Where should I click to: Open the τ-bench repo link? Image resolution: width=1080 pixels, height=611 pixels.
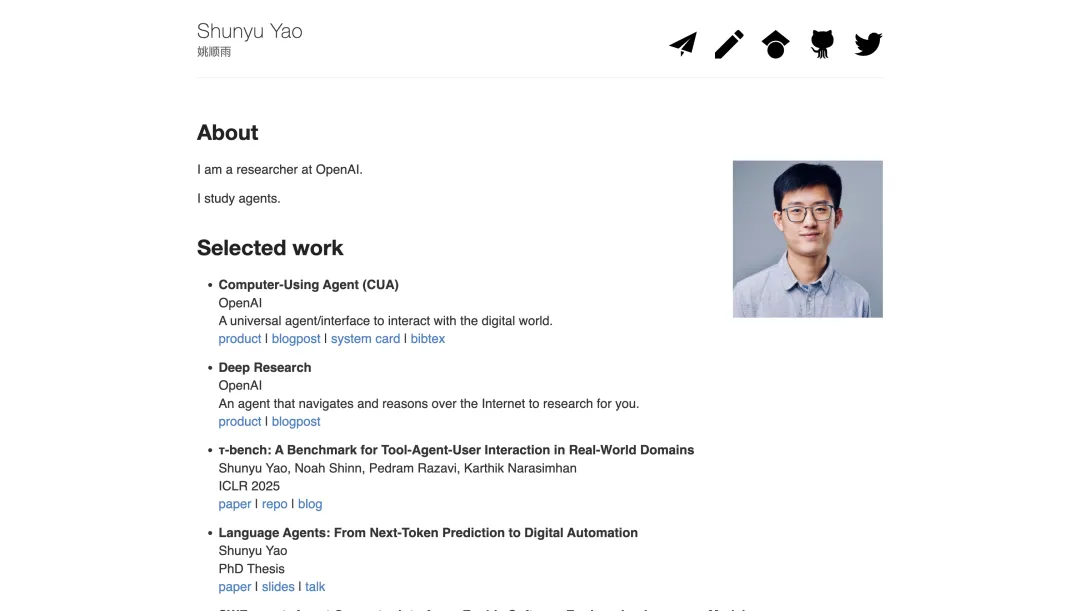click(274, 505)
